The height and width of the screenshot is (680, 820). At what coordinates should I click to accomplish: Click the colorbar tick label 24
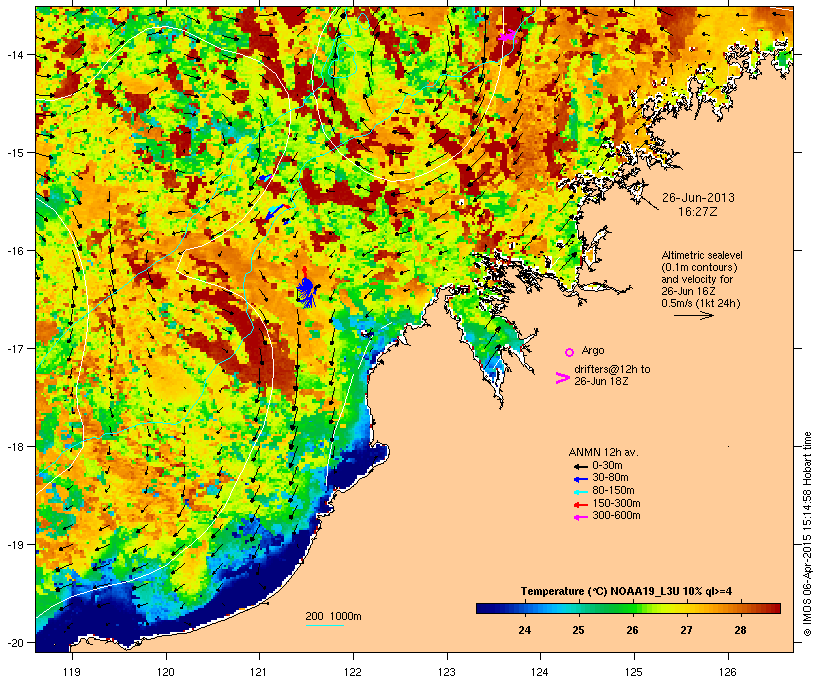(525, 630)
